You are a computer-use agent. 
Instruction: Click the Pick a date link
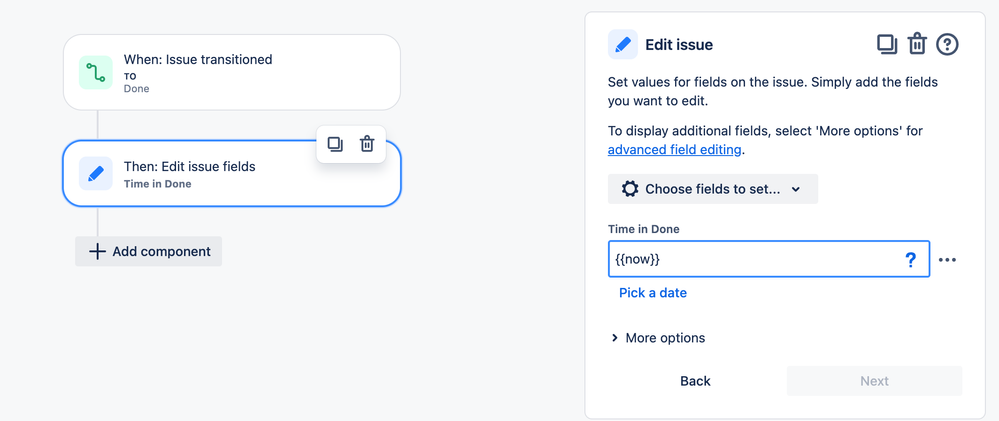tap(652, 293)
